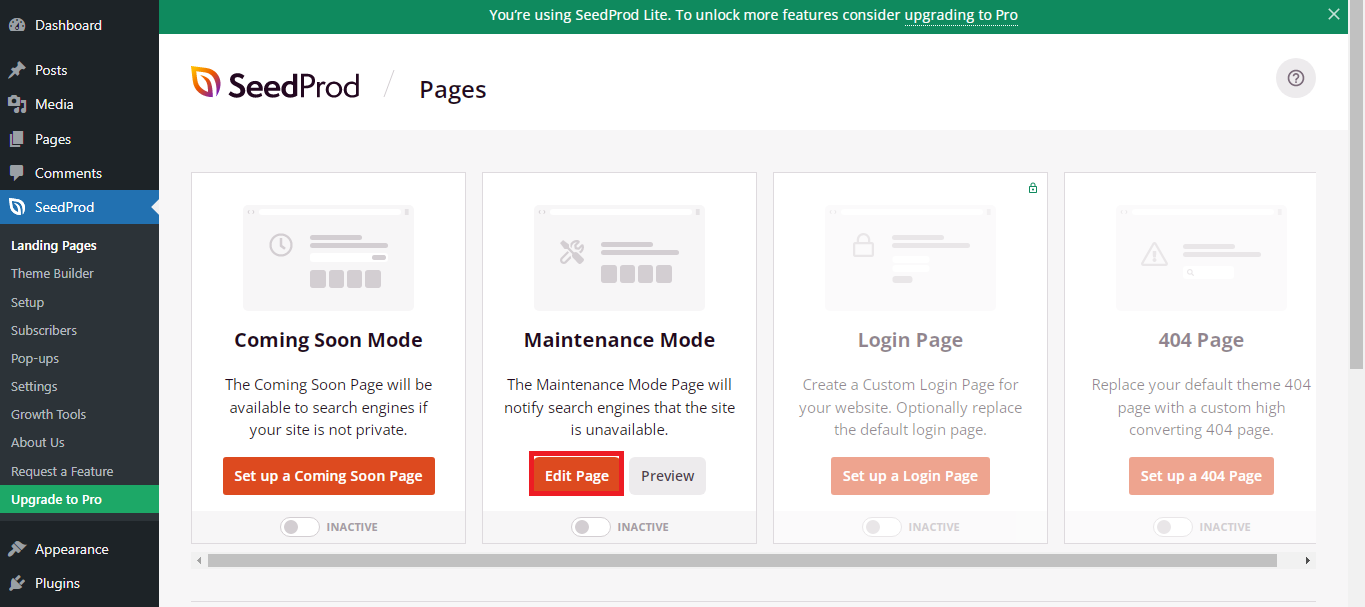Click the Edit Page button
This screenshot has width=1365, height=607.
tap(577, 475)
